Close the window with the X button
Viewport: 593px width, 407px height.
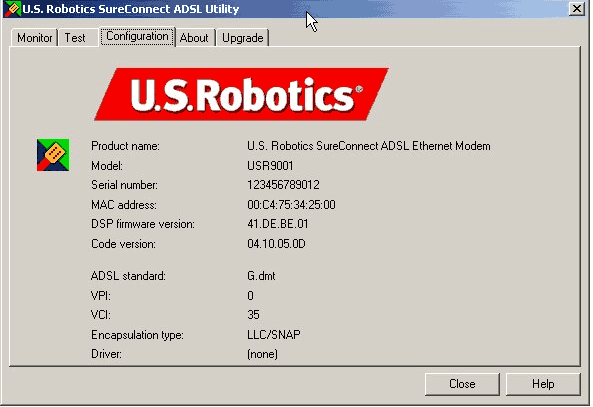577,9
